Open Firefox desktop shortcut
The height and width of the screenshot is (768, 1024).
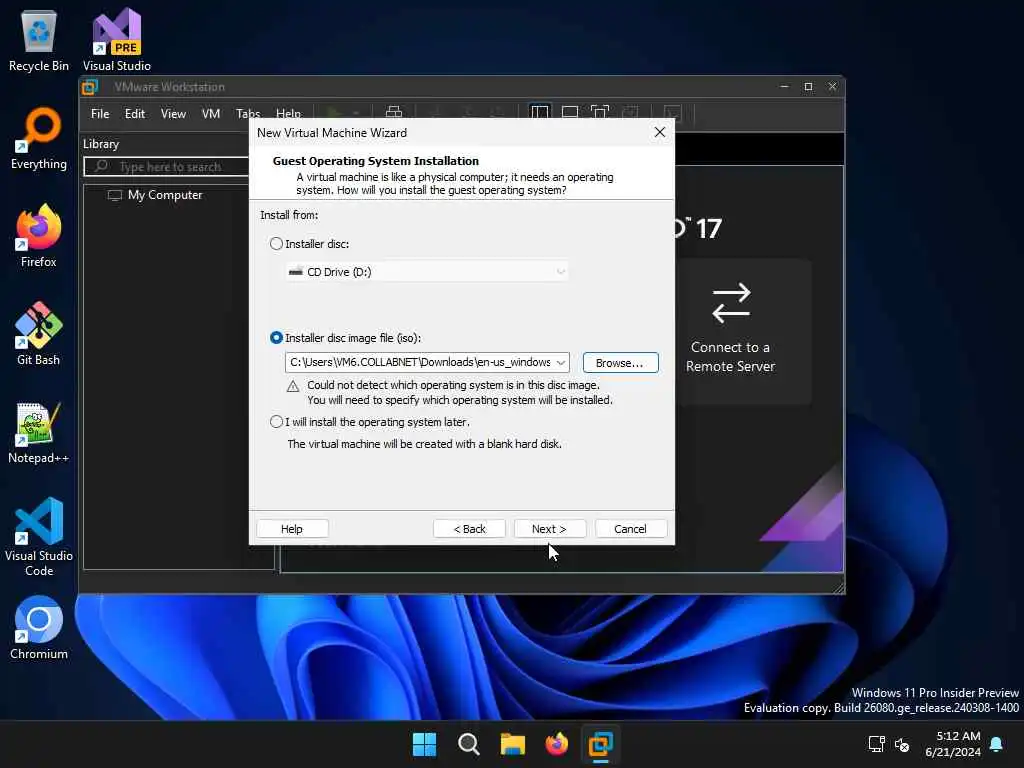39,236
